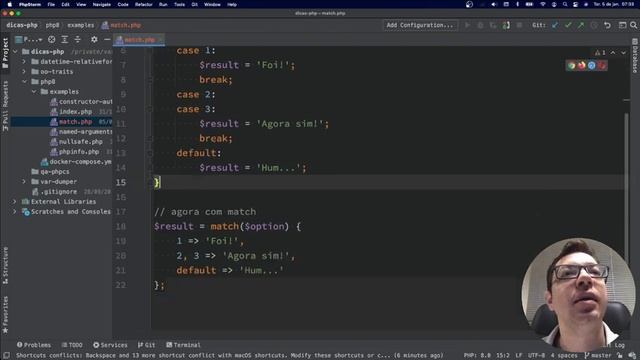This screenshot has width=640, height=360.
Task: Open the Services tool window
Action: 110,345
